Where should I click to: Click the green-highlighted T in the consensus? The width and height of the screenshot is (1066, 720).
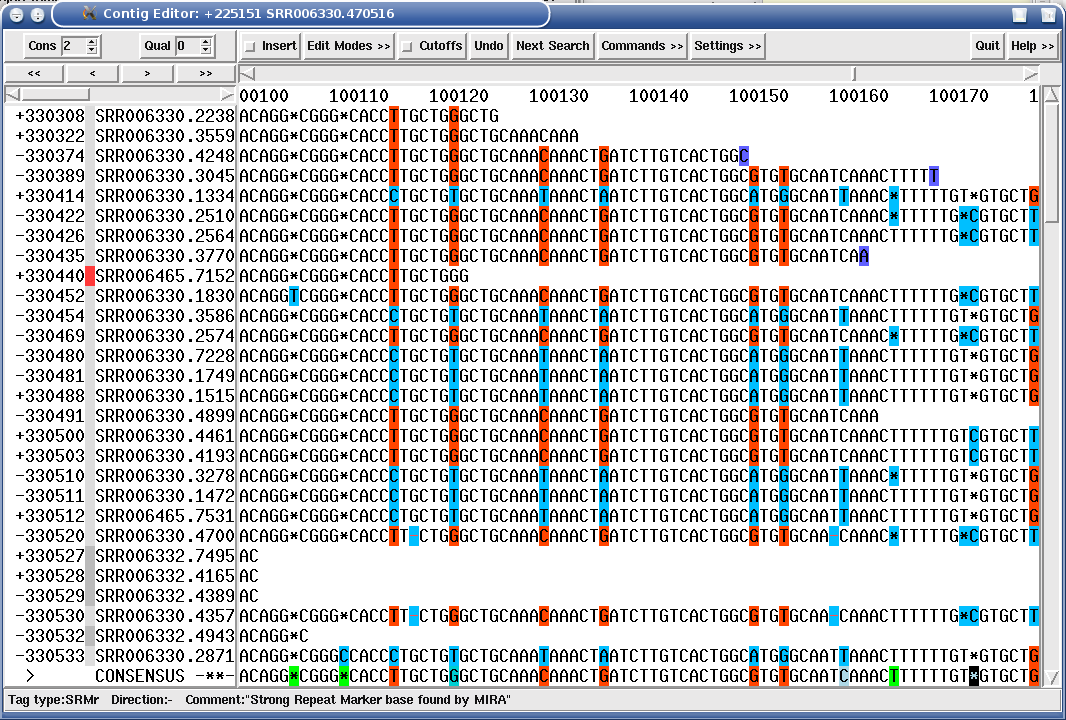[x=893, y=676]
